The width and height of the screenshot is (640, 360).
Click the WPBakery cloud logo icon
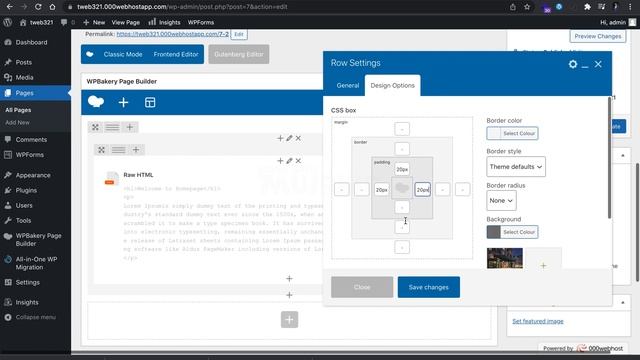pyautogui.click(x=96, y=102)
